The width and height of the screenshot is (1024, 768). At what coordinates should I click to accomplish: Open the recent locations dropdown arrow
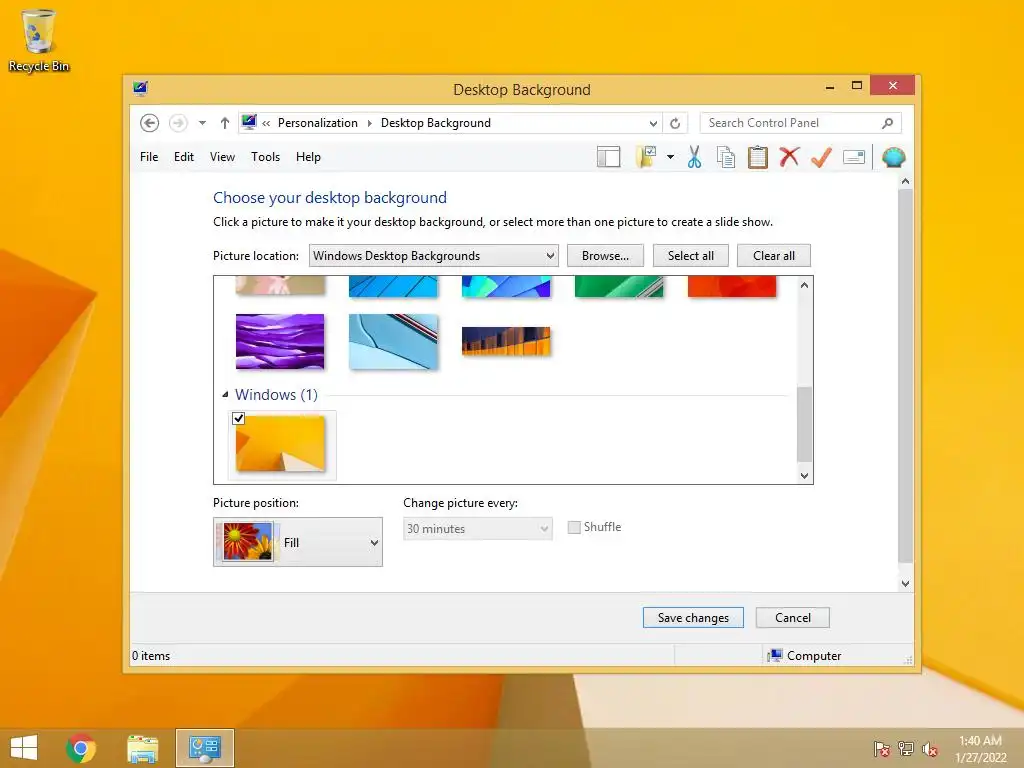point(202,123)
